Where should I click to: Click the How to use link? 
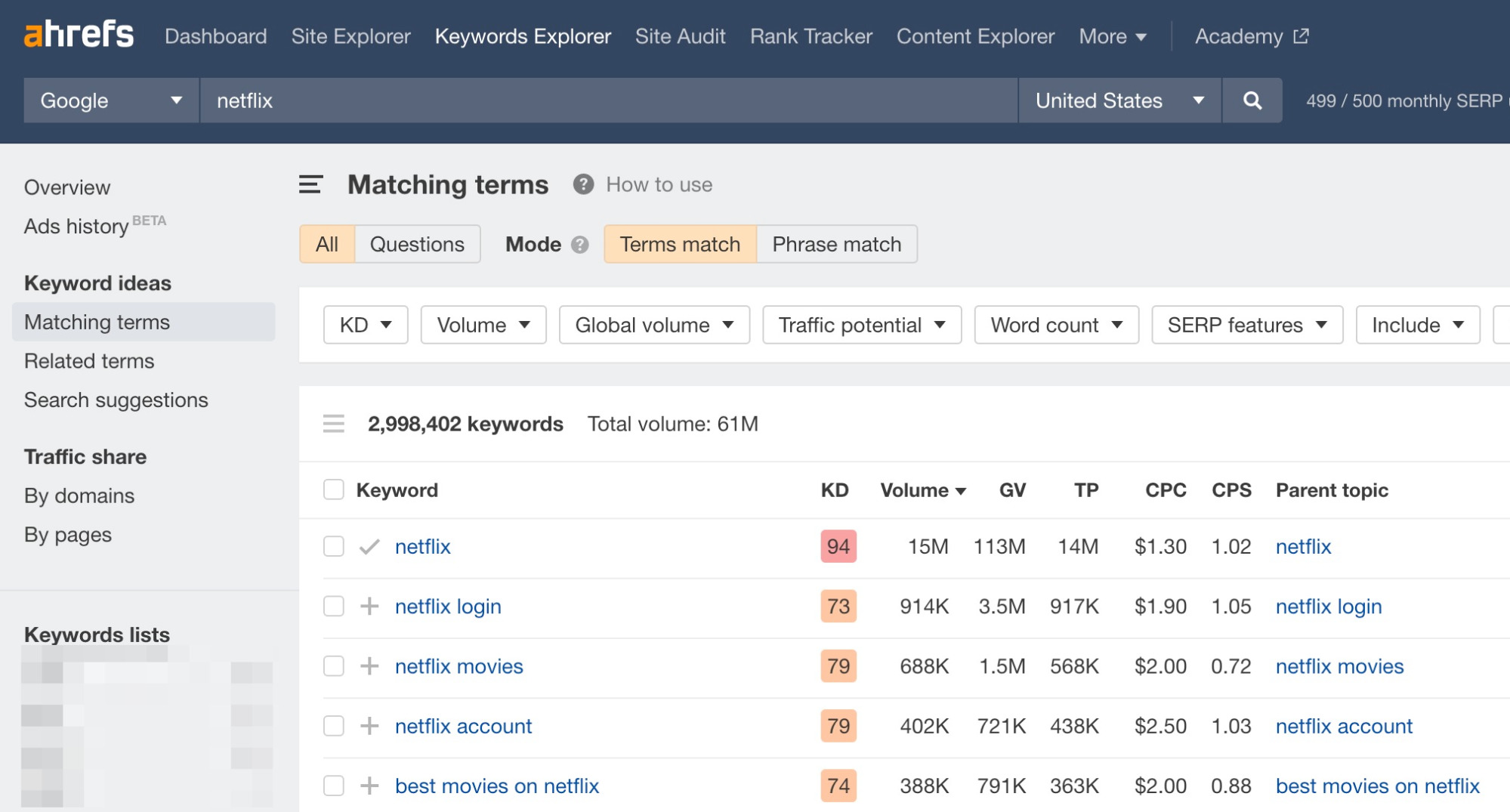pyautogui.click(x=659, y=184)
